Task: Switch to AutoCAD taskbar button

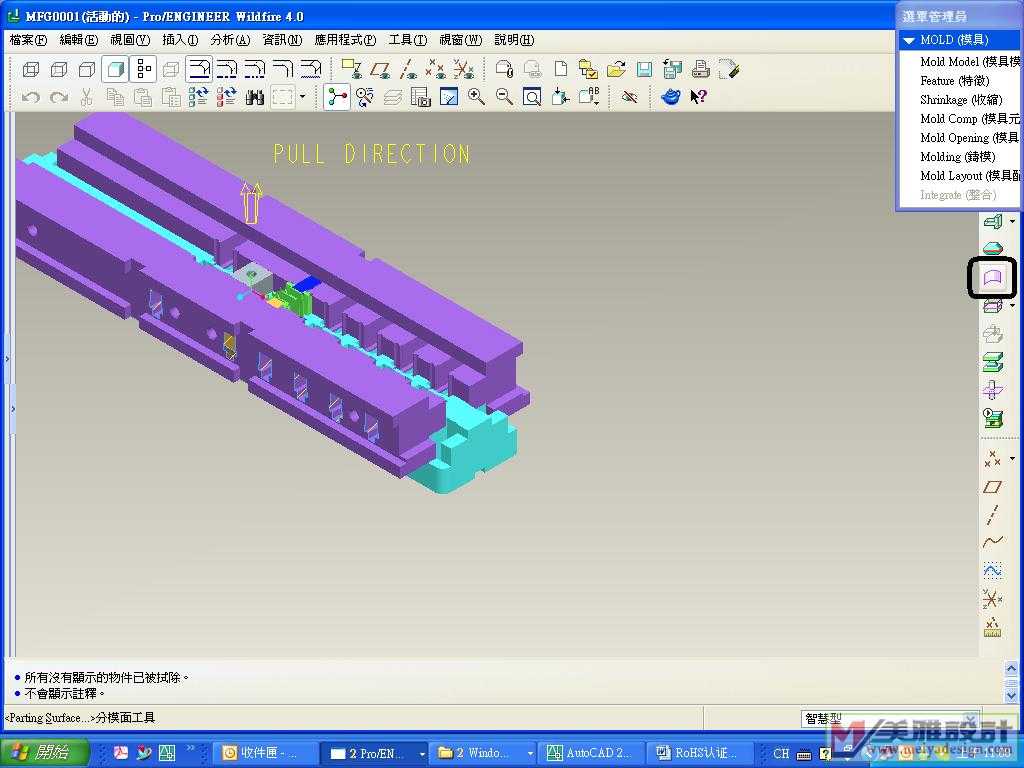Action: pos(590,753)
